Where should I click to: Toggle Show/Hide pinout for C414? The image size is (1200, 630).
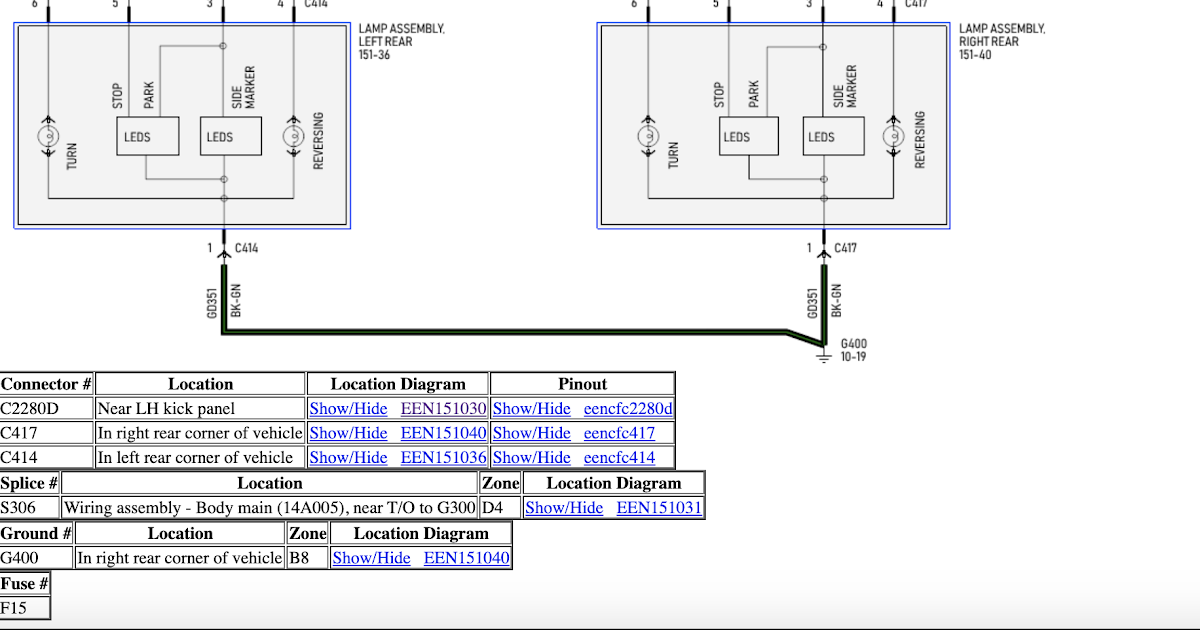pyautogui.click(x=532, y=457)
